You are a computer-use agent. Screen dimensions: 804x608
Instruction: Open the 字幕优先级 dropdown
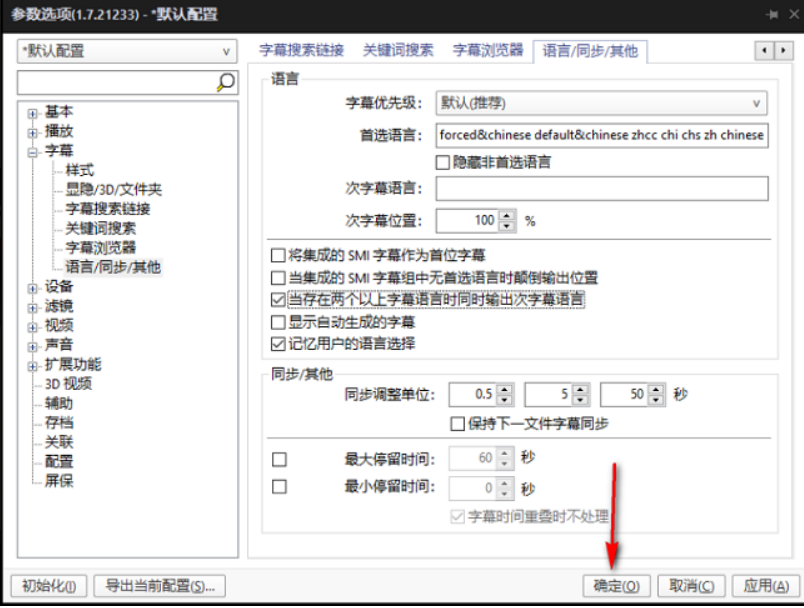[x=601, y=103]
